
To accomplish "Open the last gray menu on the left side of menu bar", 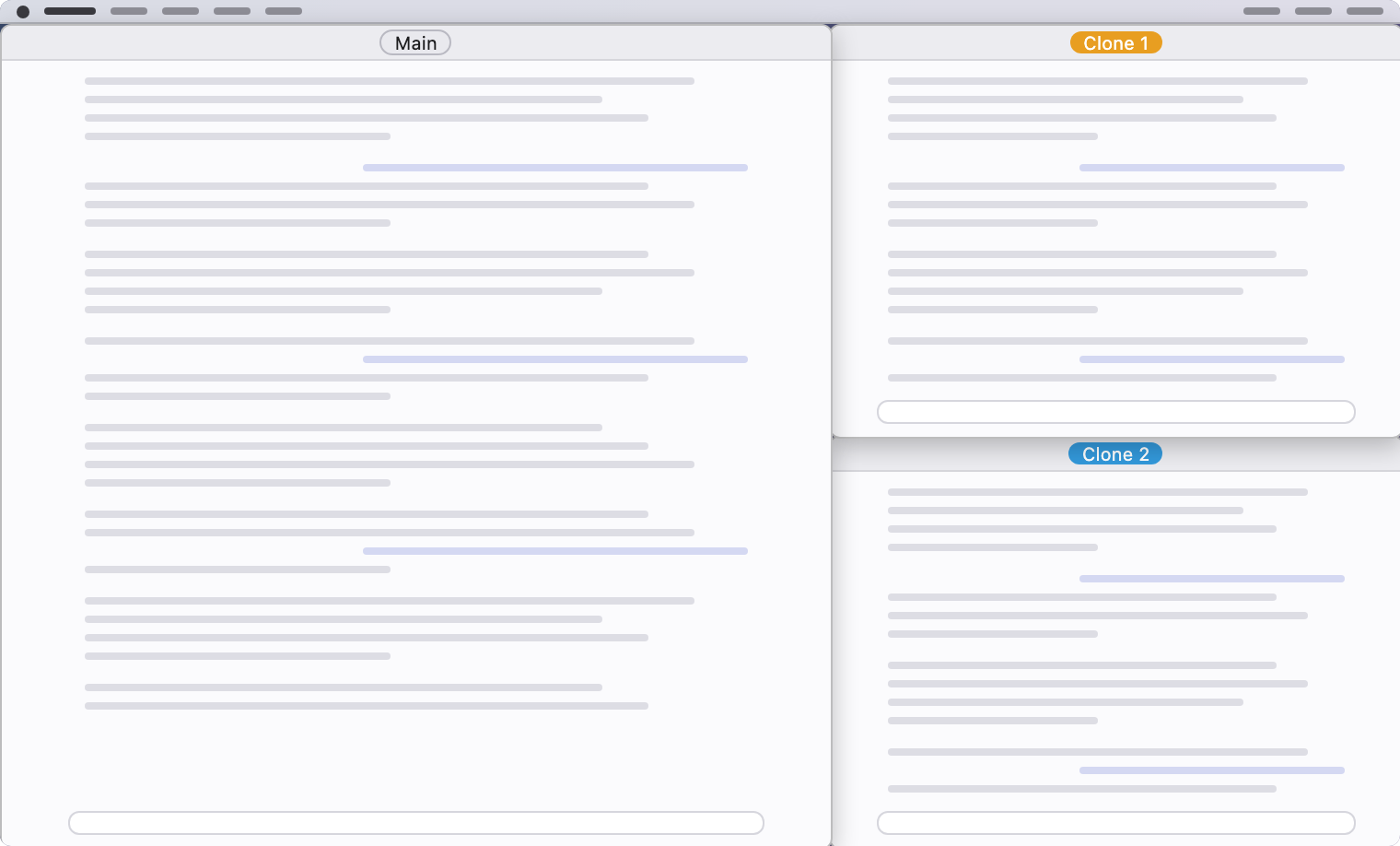I will pyautogui.click(x=284, y=11).
